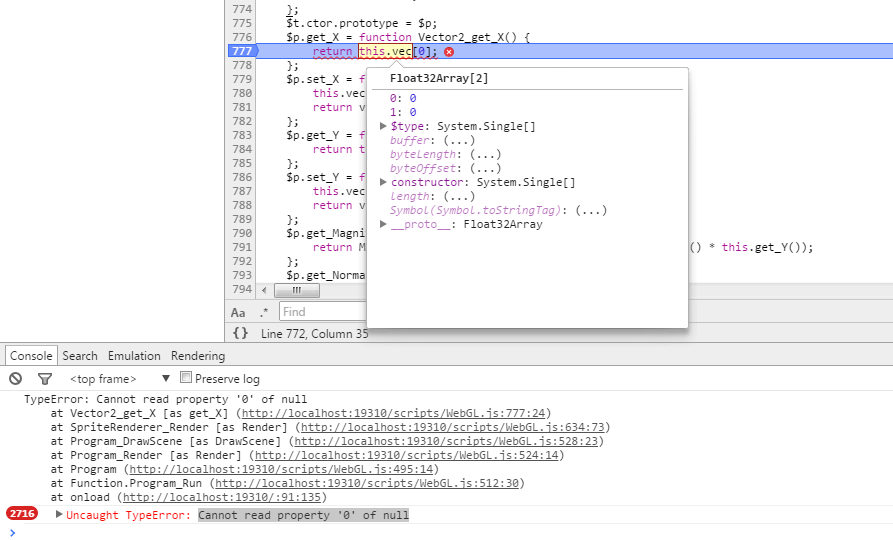Click the 2716 error count badge
The image size is (893, 540).
pyautogui.click(x=22, y=513)
